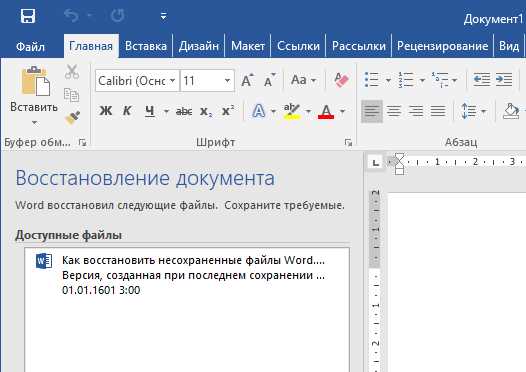Screen dimensions: 526x372
Task: Click the Save icon in quick access toolbar
Action: [x=28, y=16]
